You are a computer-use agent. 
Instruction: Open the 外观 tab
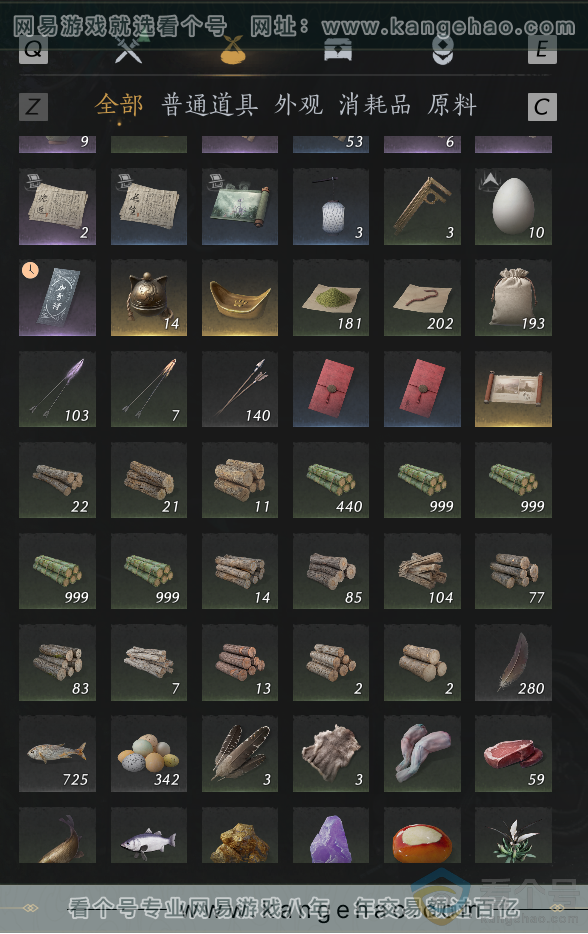(x=298, y=105)
